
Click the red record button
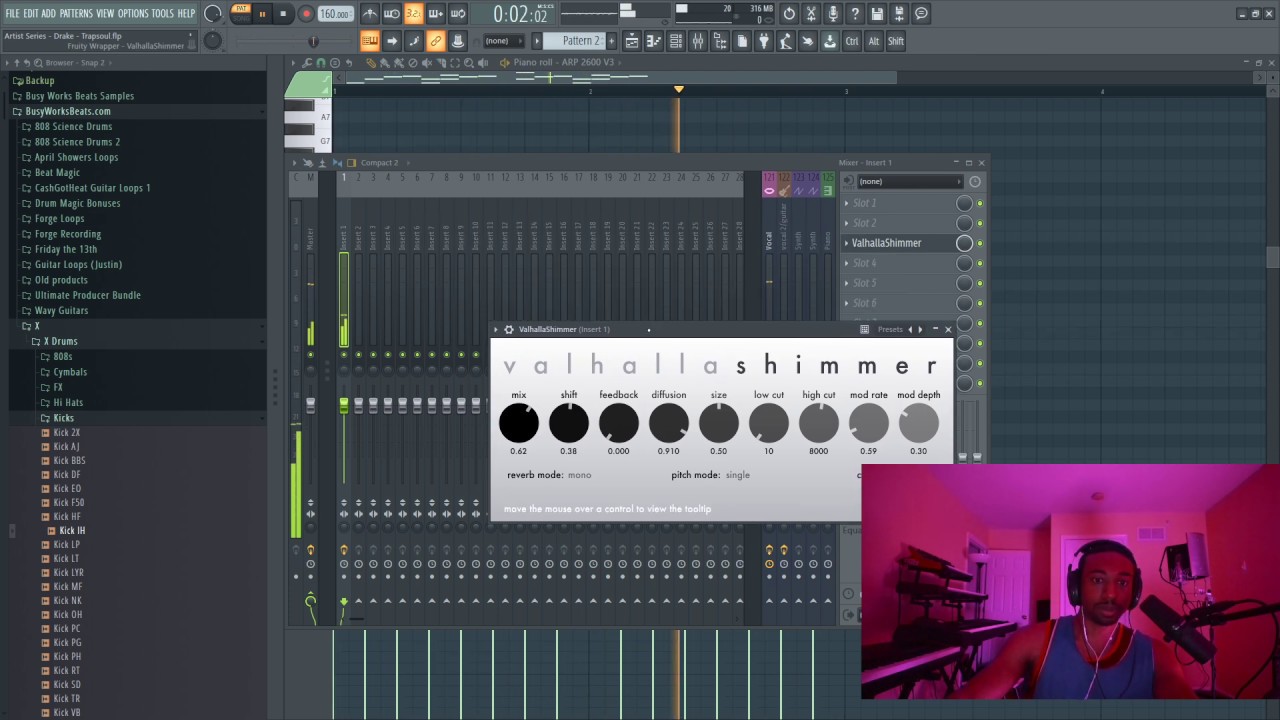(x=306, y=14)
